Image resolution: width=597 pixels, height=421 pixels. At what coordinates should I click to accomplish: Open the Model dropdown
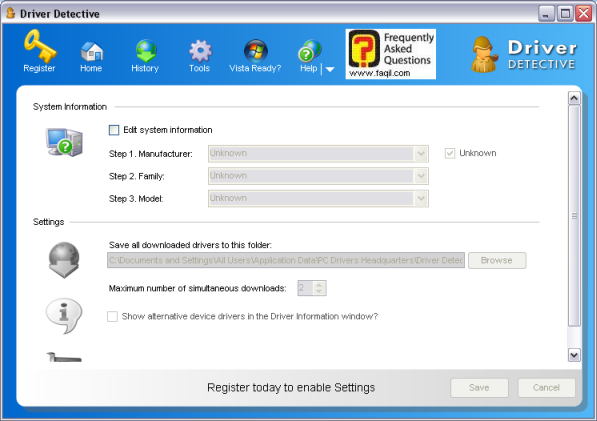click(x=318, y=198)
